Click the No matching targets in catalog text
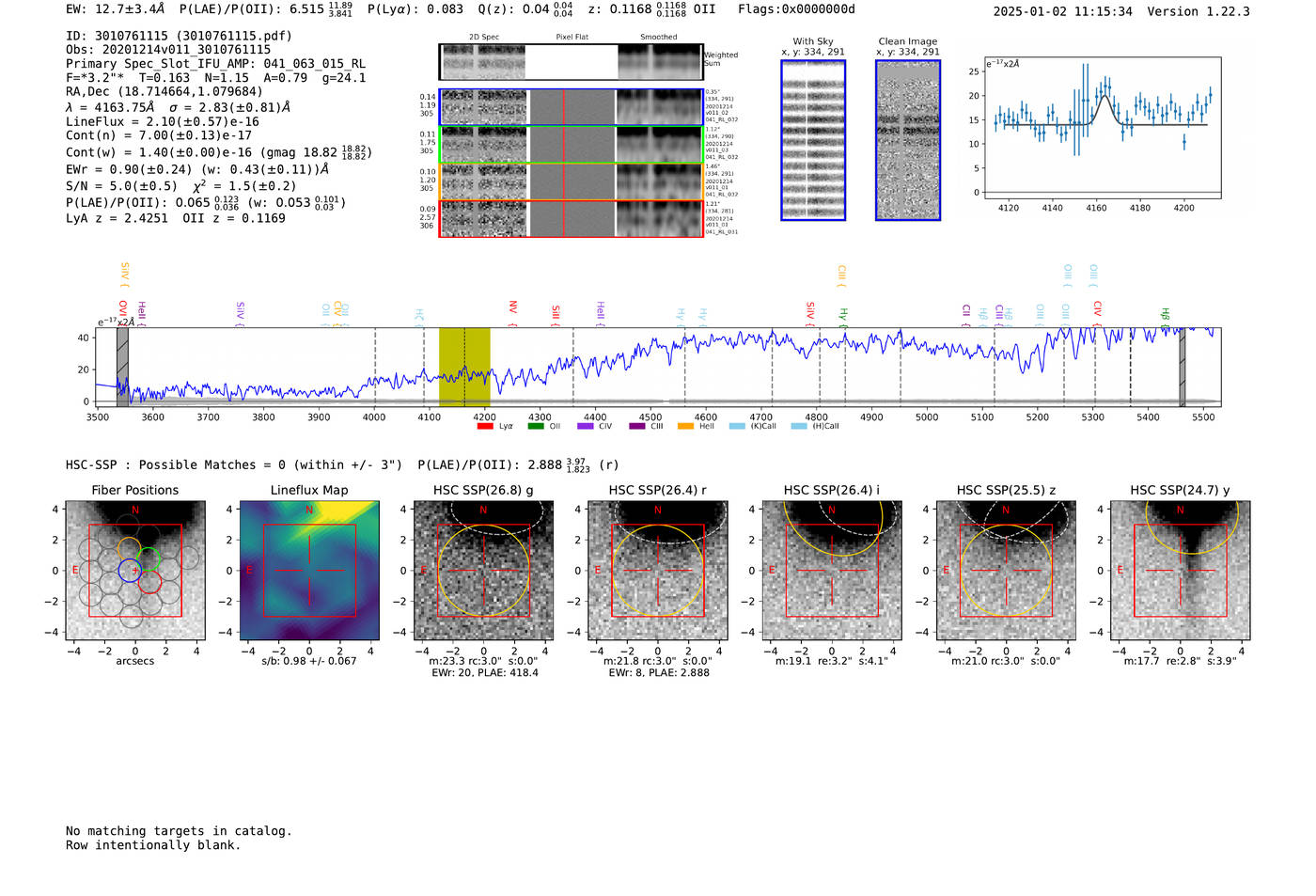Screen dimensions: 1316x896 tap(179, 831)
